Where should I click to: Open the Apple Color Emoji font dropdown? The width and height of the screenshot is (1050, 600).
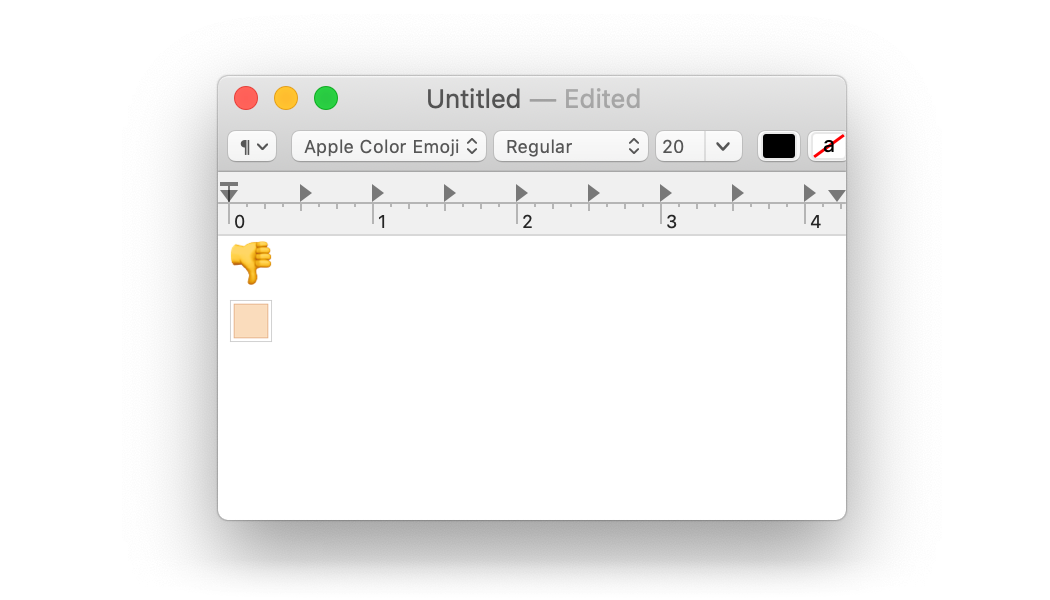tap(389, 146)
